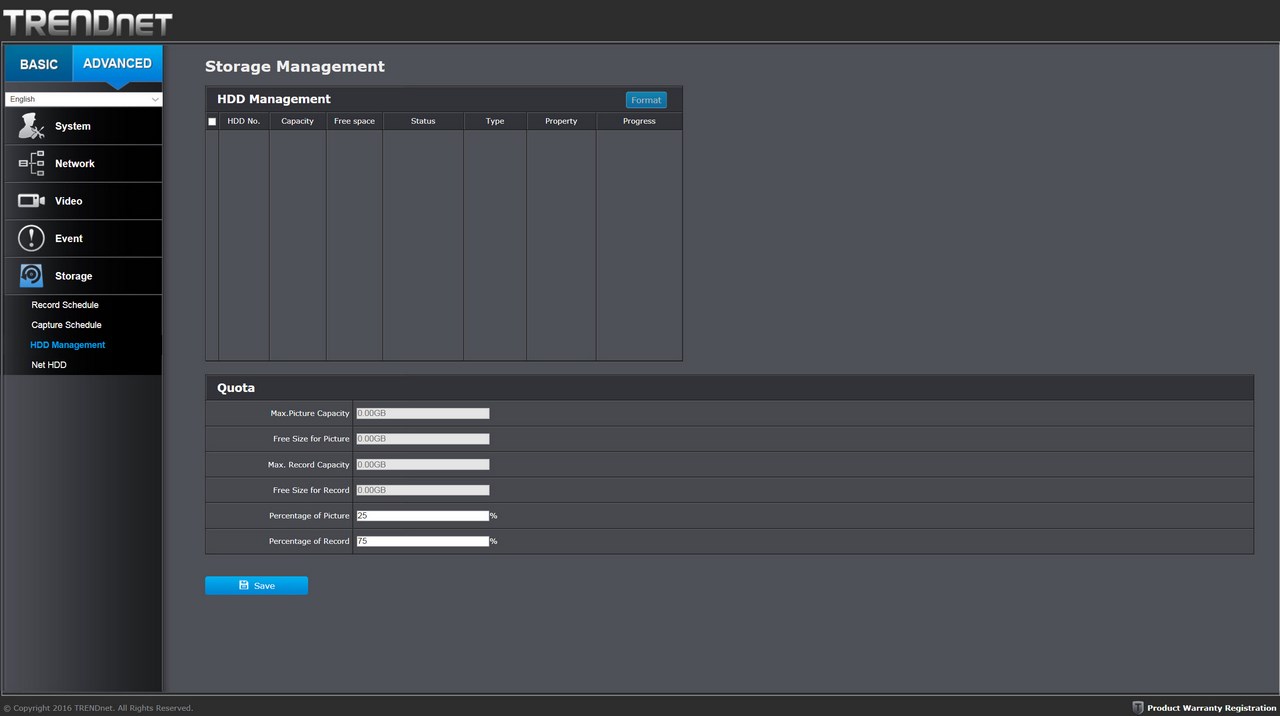The height and width of the screenshot is (716, 1280).
Task: Click the HDD Management panel heading
Action: click(x=274, y=99)
